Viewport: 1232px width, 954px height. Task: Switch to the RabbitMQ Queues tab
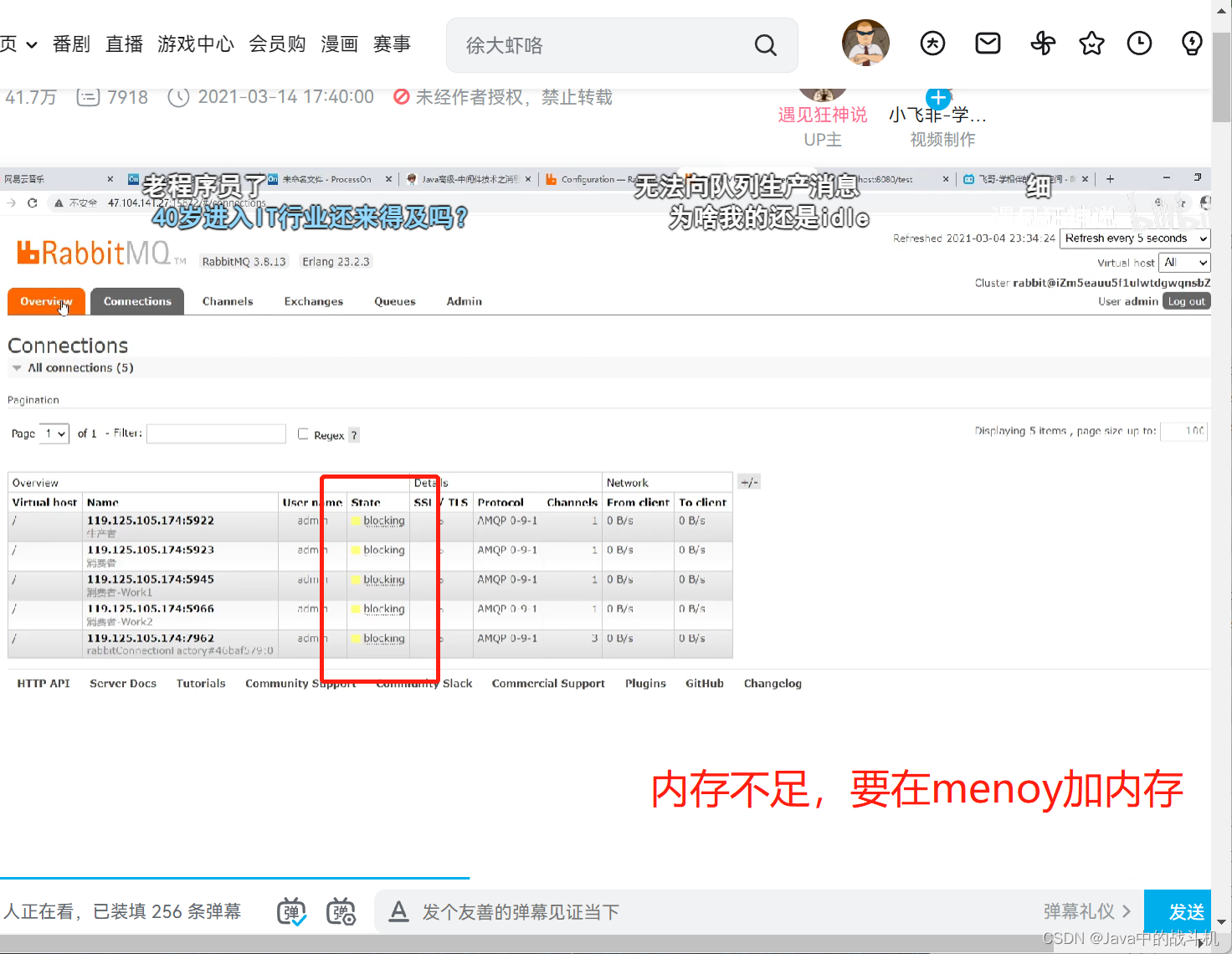395,301
